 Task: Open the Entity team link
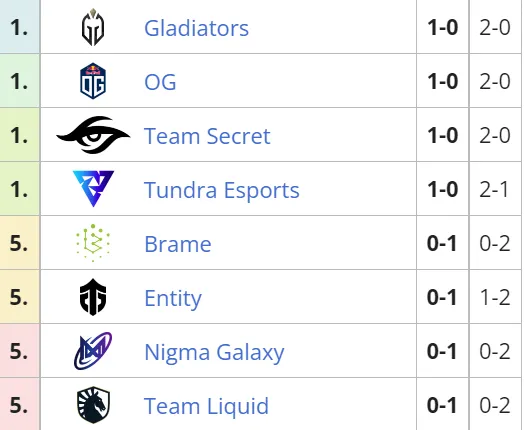[x=173, y=298]
